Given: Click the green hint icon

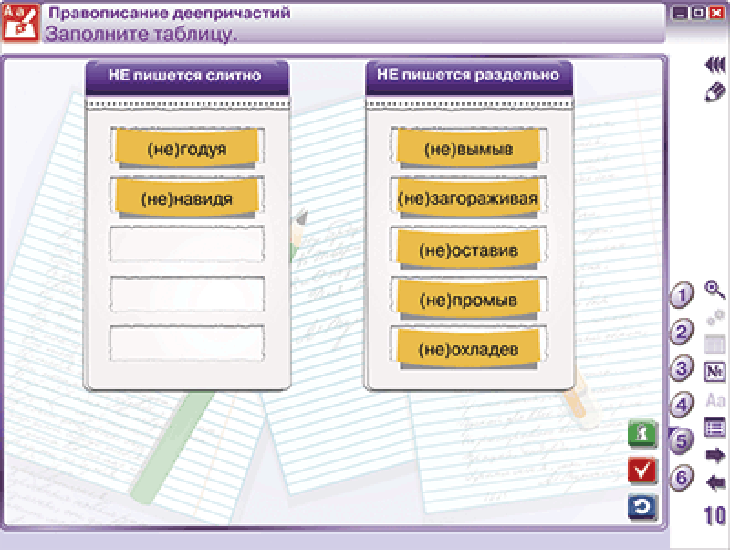Looking at the screenshot, I should click(x=640, y=435).
